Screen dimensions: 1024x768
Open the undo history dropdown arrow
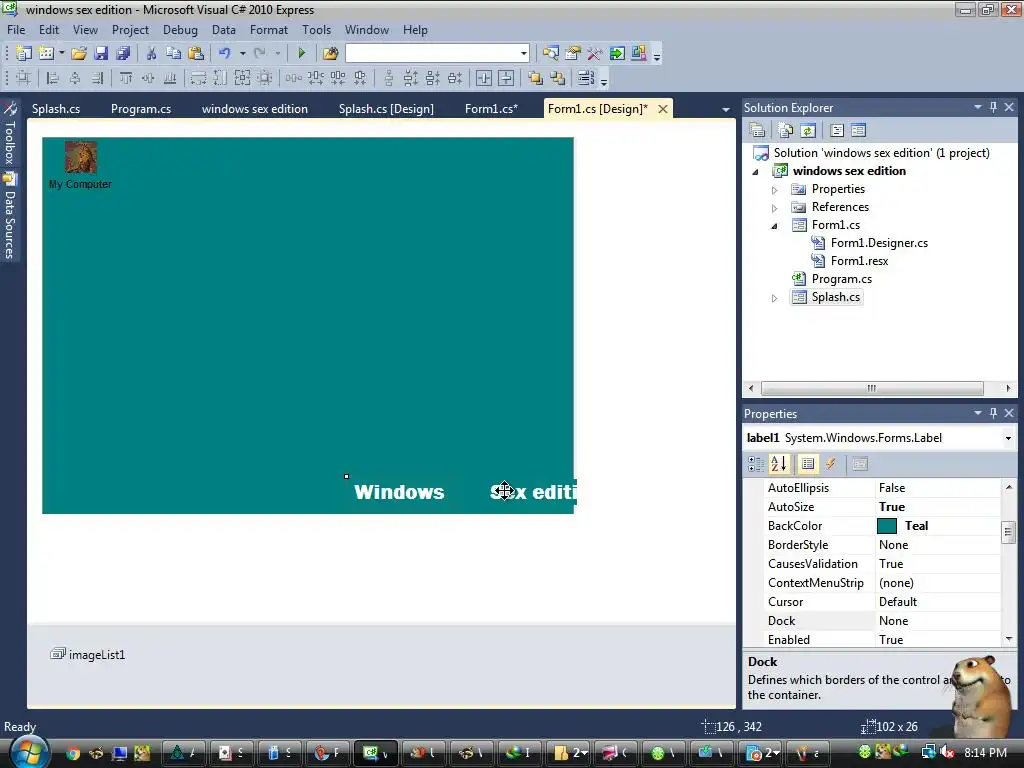coord(242,54)
